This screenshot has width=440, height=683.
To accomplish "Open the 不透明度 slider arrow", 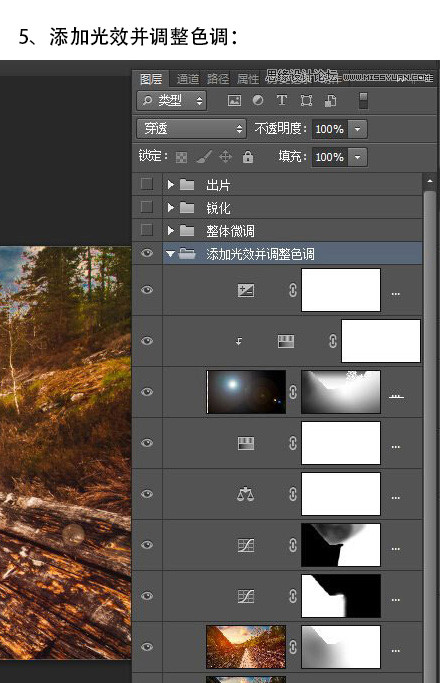I will [357, 129].
